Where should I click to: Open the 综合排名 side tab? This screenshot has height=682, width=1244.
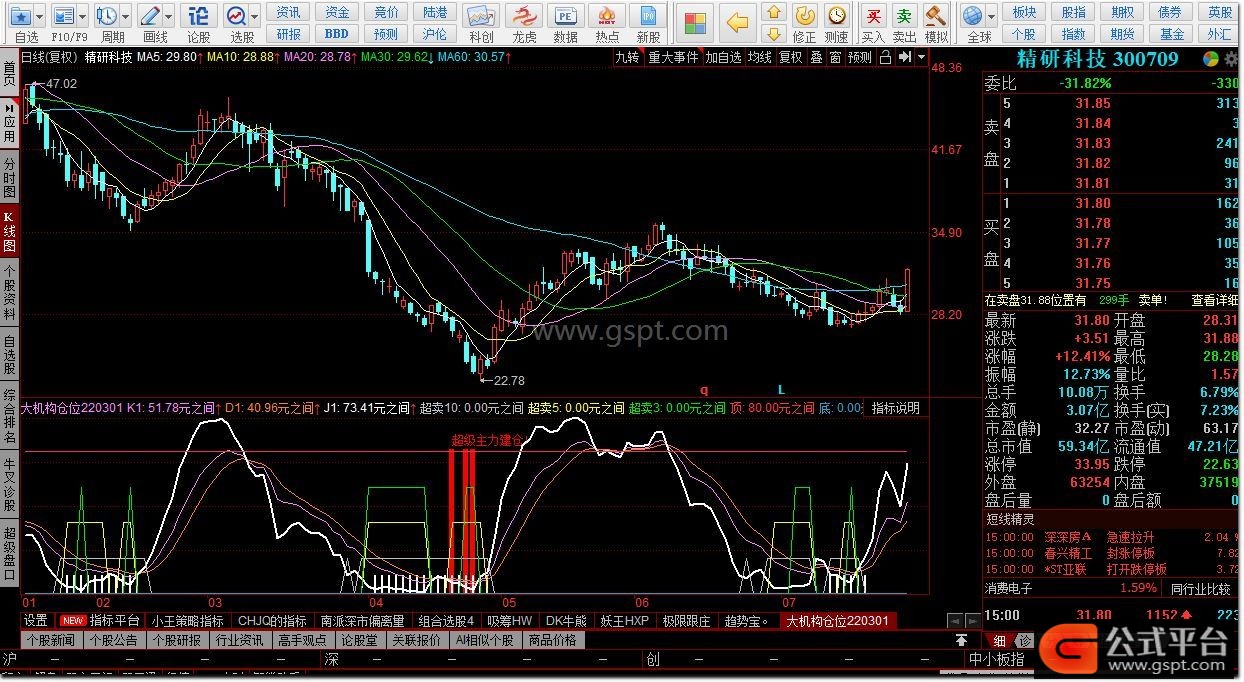tap(9, 417)
